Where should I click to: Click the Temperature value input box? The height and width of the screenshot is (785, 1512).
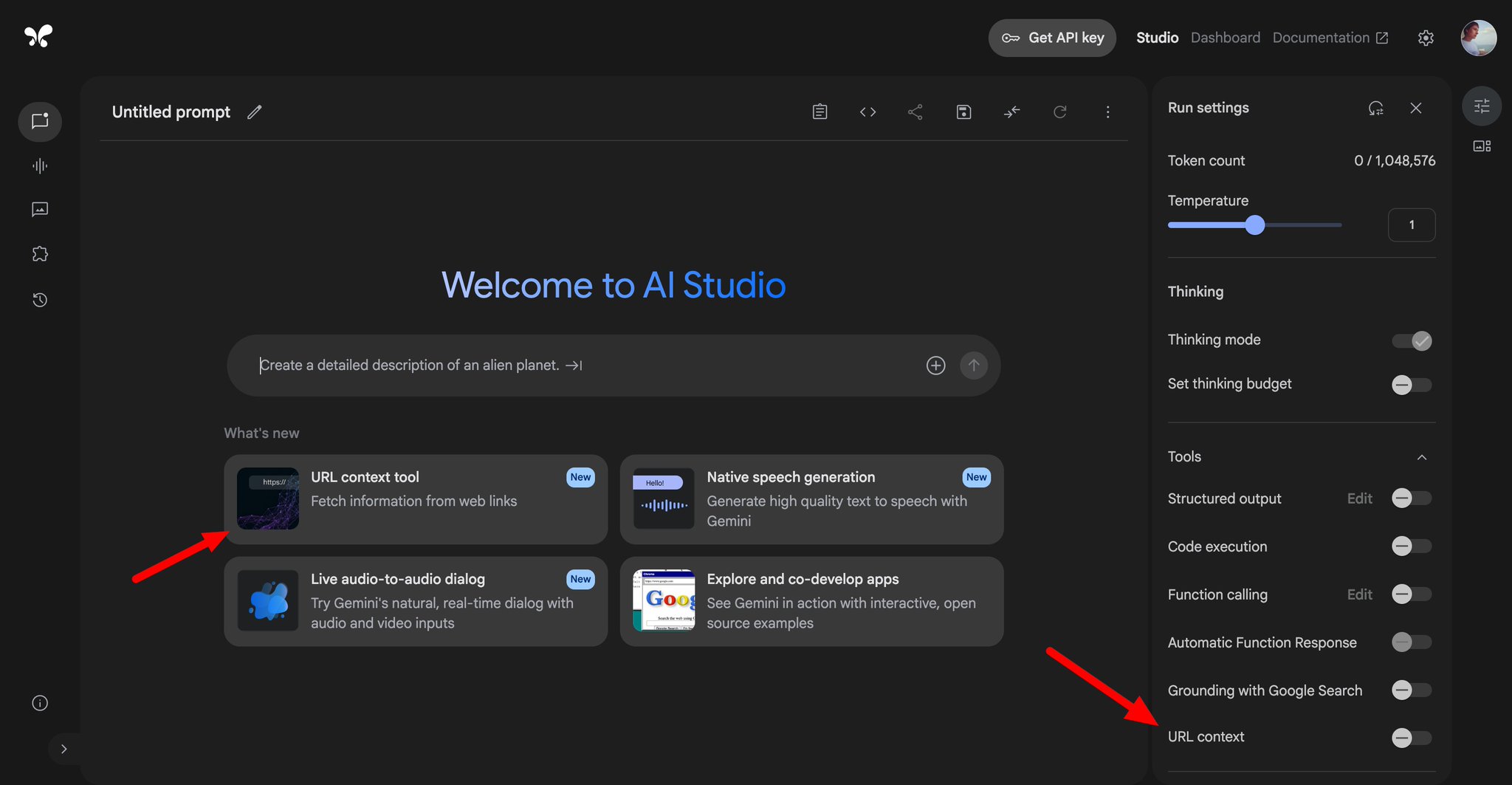click(x=1412, y=225)
